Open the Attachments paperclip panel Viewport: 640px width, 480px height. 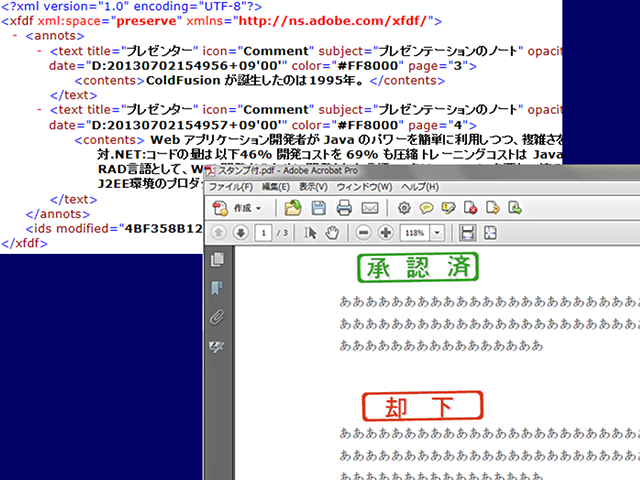coord(217,318)
